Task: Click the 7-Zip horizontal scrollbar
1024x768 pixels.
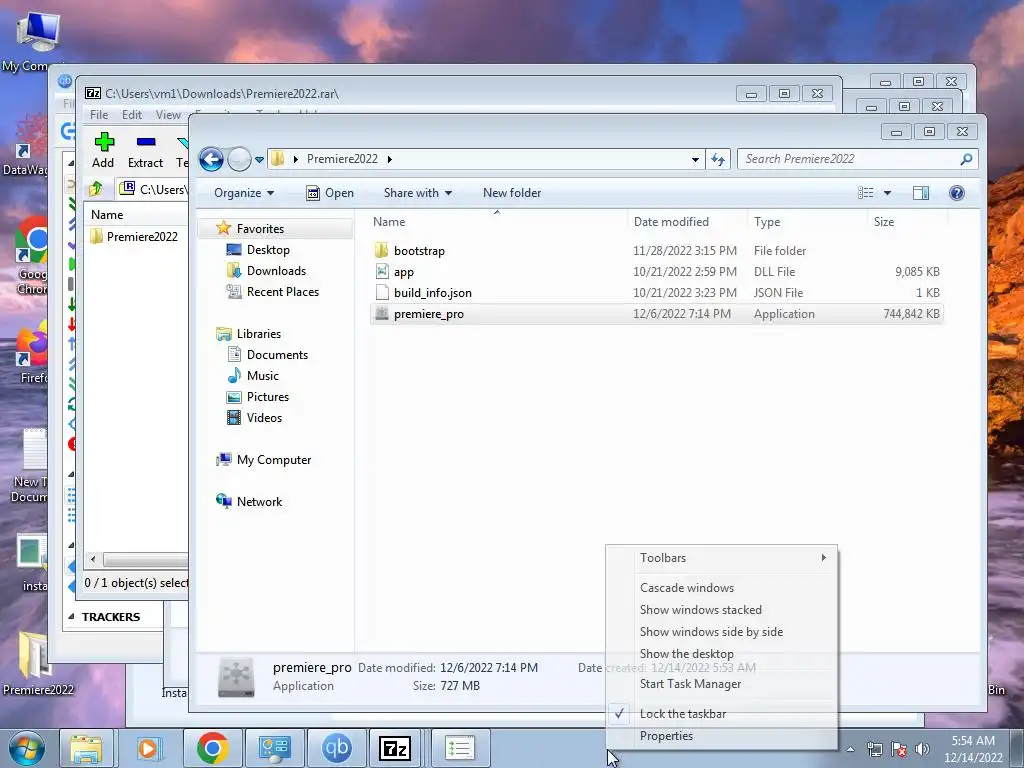Action: click(145, 560)
